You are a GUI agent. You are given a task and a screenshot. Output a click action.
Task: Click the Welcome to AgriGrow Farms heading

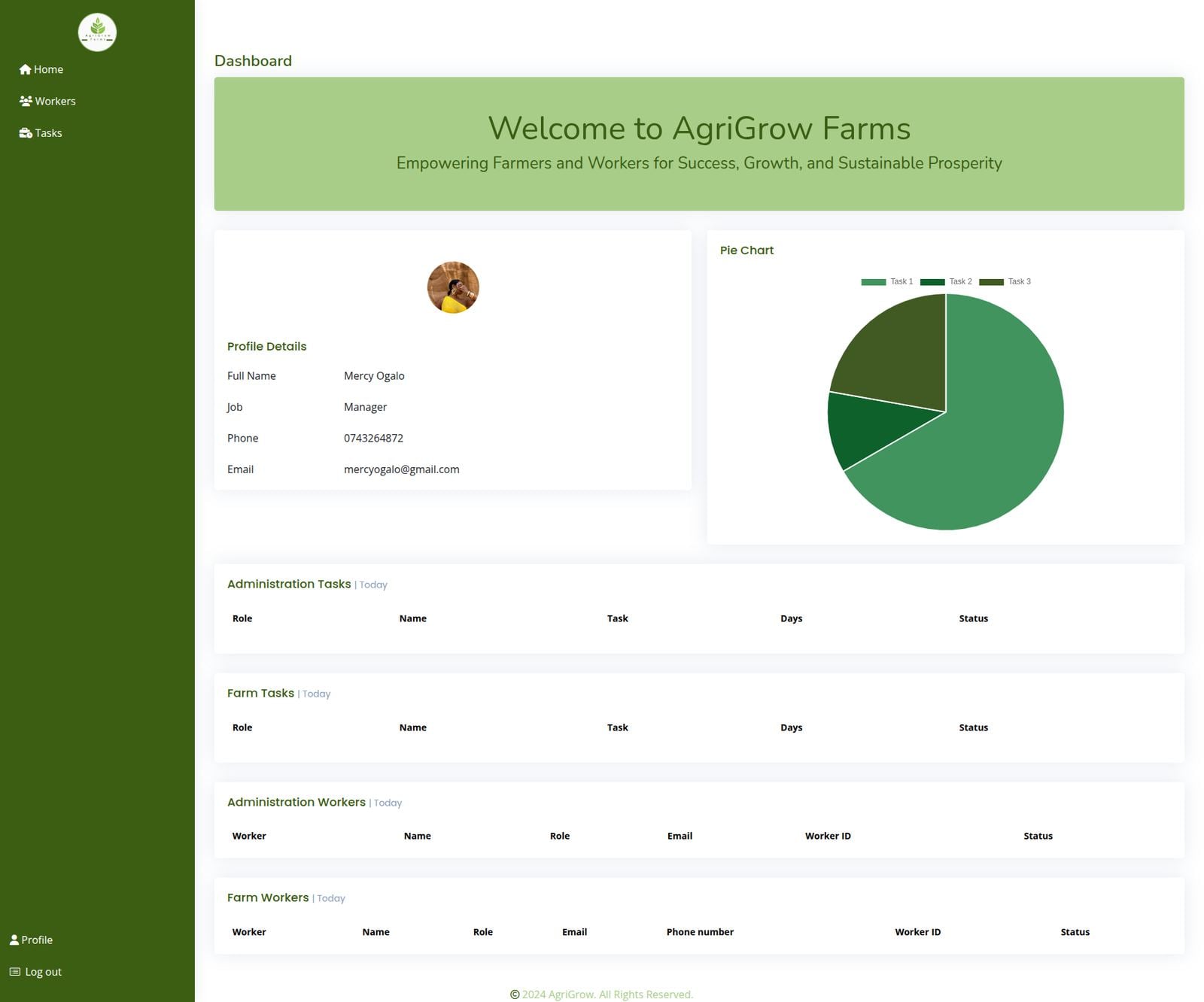tap(699, 128)
